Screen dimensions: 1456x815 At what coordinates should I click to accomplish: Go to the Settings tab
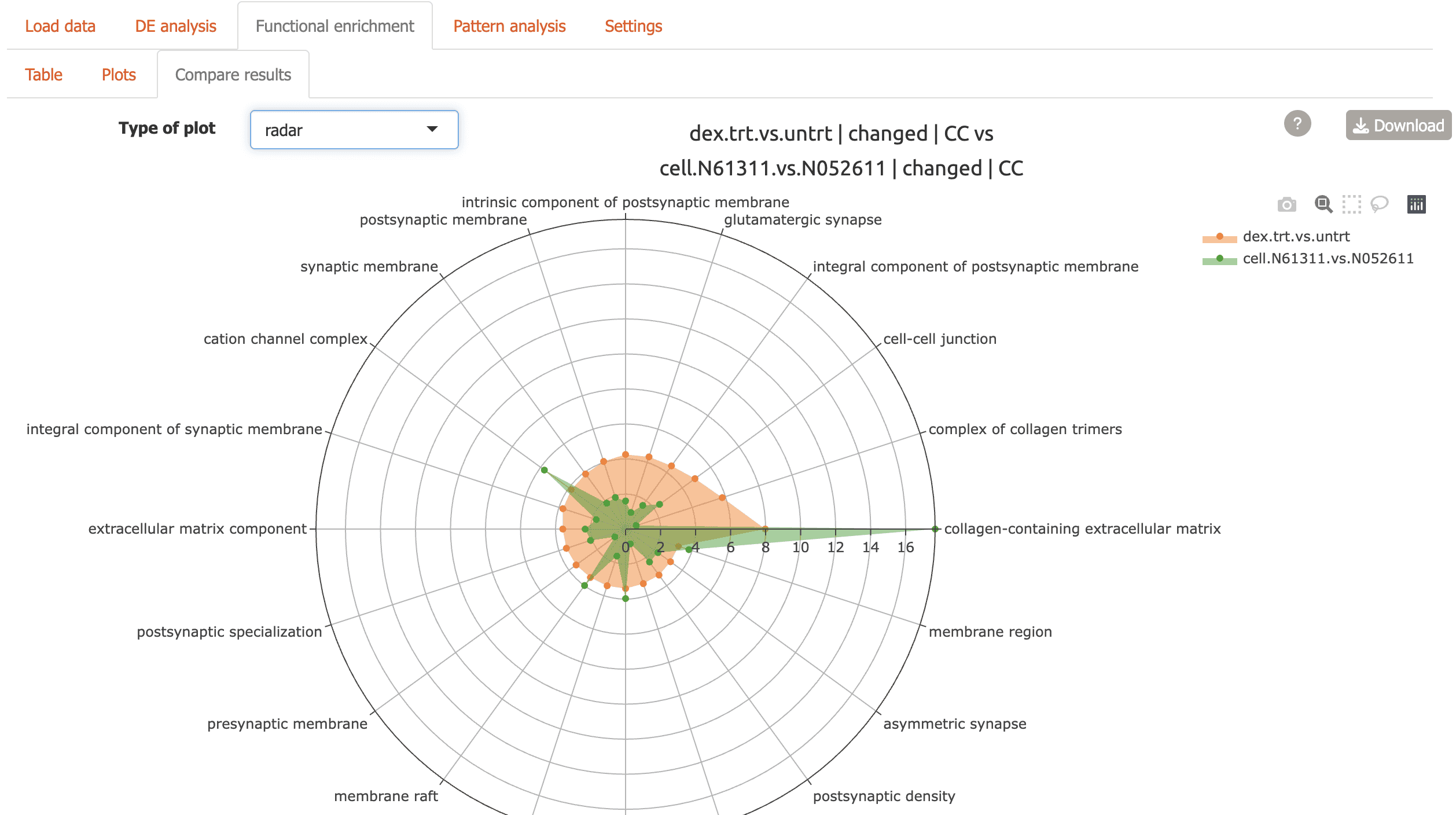[633, 26]
